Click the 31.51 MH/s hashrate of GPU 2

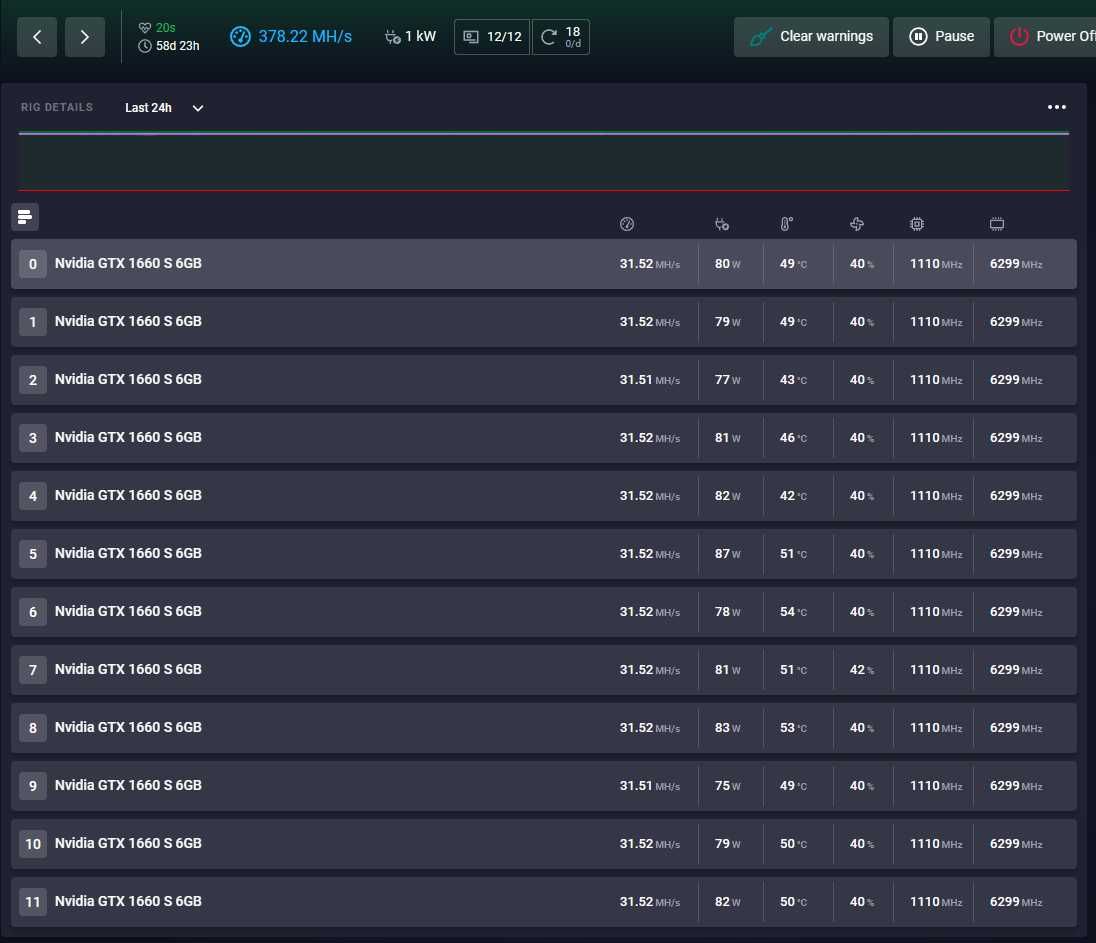tap(649, 380)
